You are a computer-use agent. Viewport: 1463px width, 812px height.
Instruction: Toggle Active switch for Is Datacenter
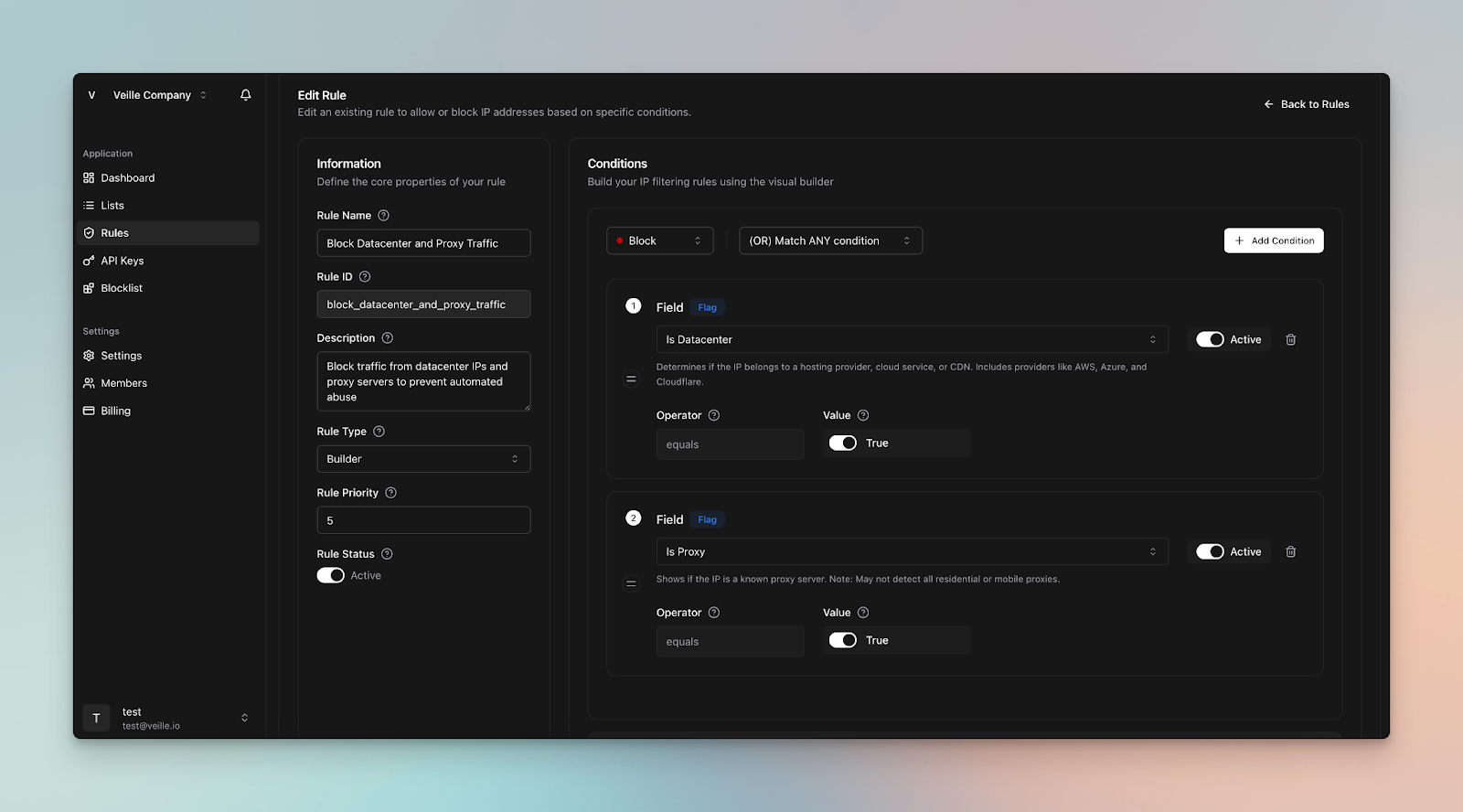coord(1211,340)
